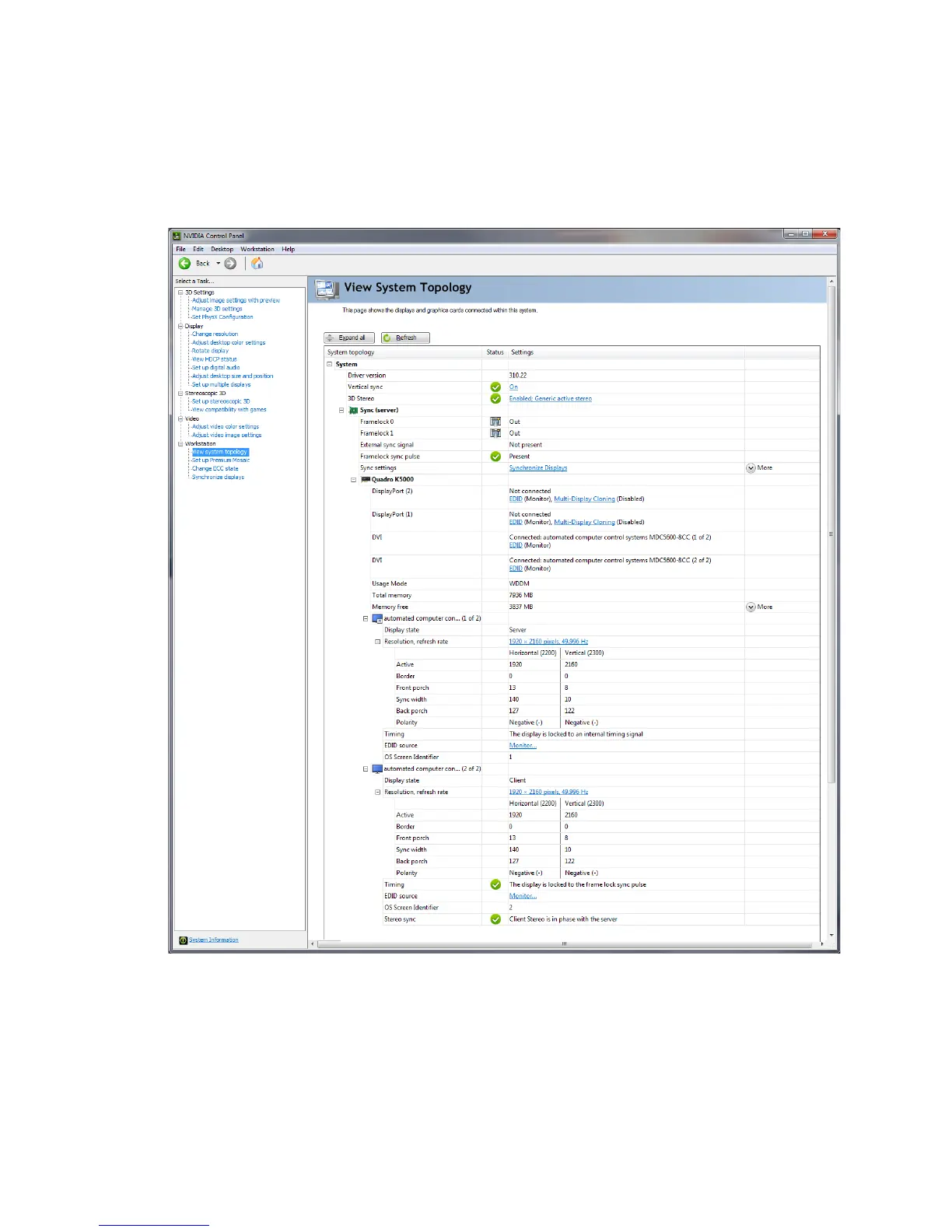
Task: Click the Vertical sync green check icon
Action: tap(495, 387)
